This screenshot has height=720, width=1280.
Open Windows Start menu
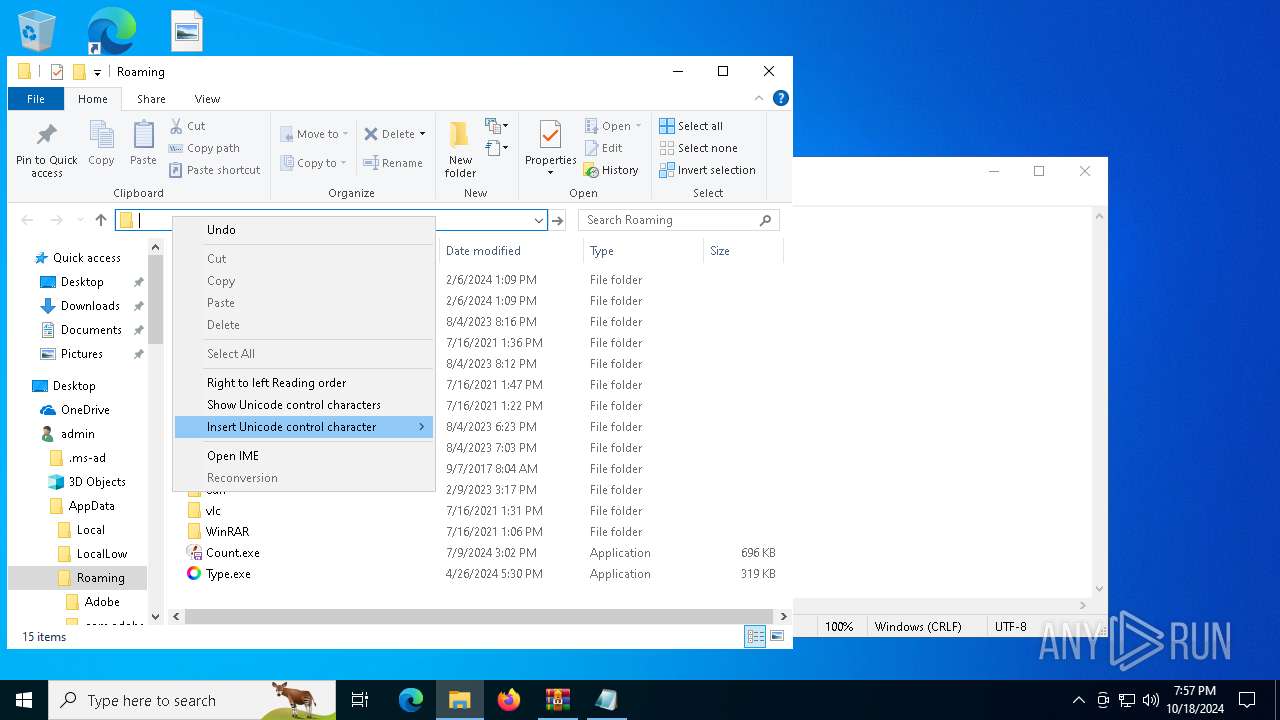24,700
